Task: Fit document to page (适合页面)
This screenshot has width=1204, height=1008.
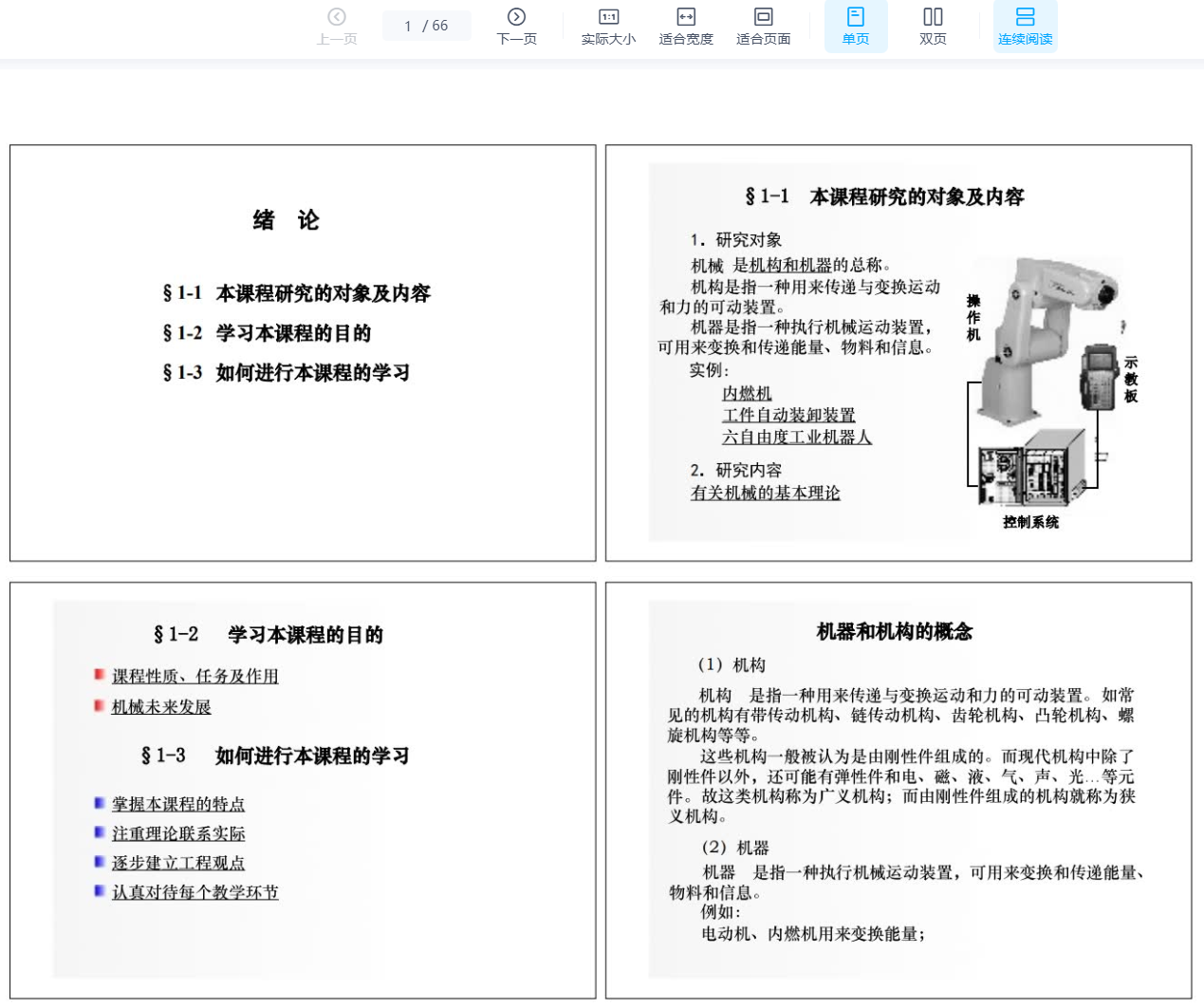Action: (x=763, y=27)
